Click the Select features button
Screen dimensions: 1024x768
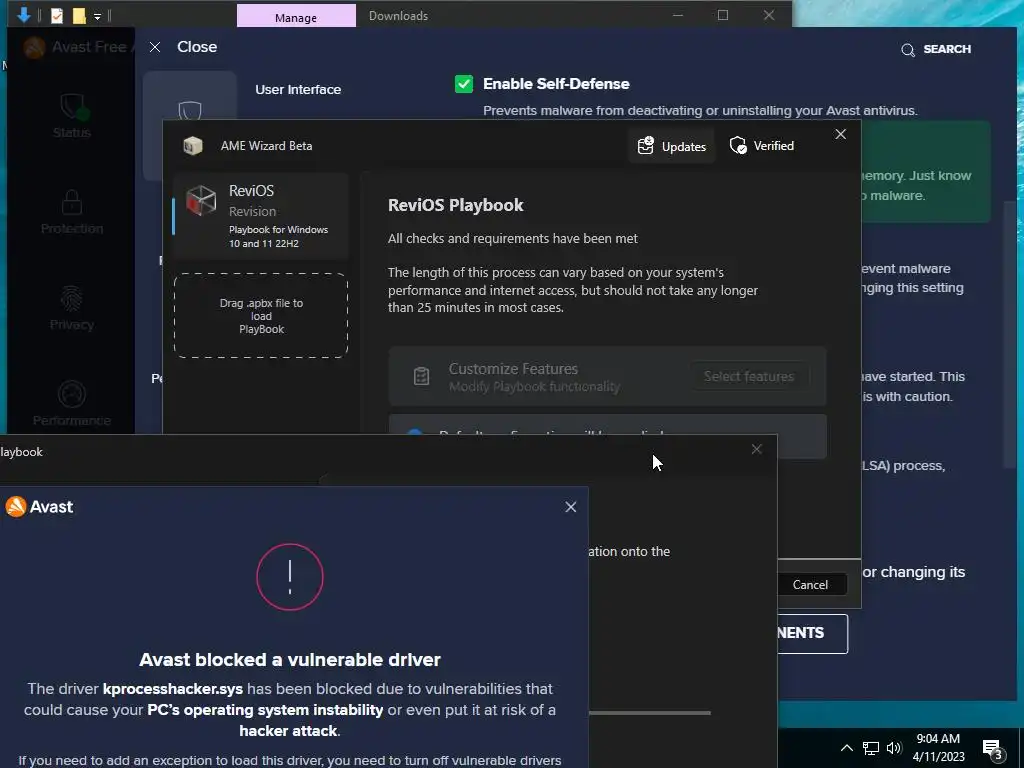(x=749, y=376)
